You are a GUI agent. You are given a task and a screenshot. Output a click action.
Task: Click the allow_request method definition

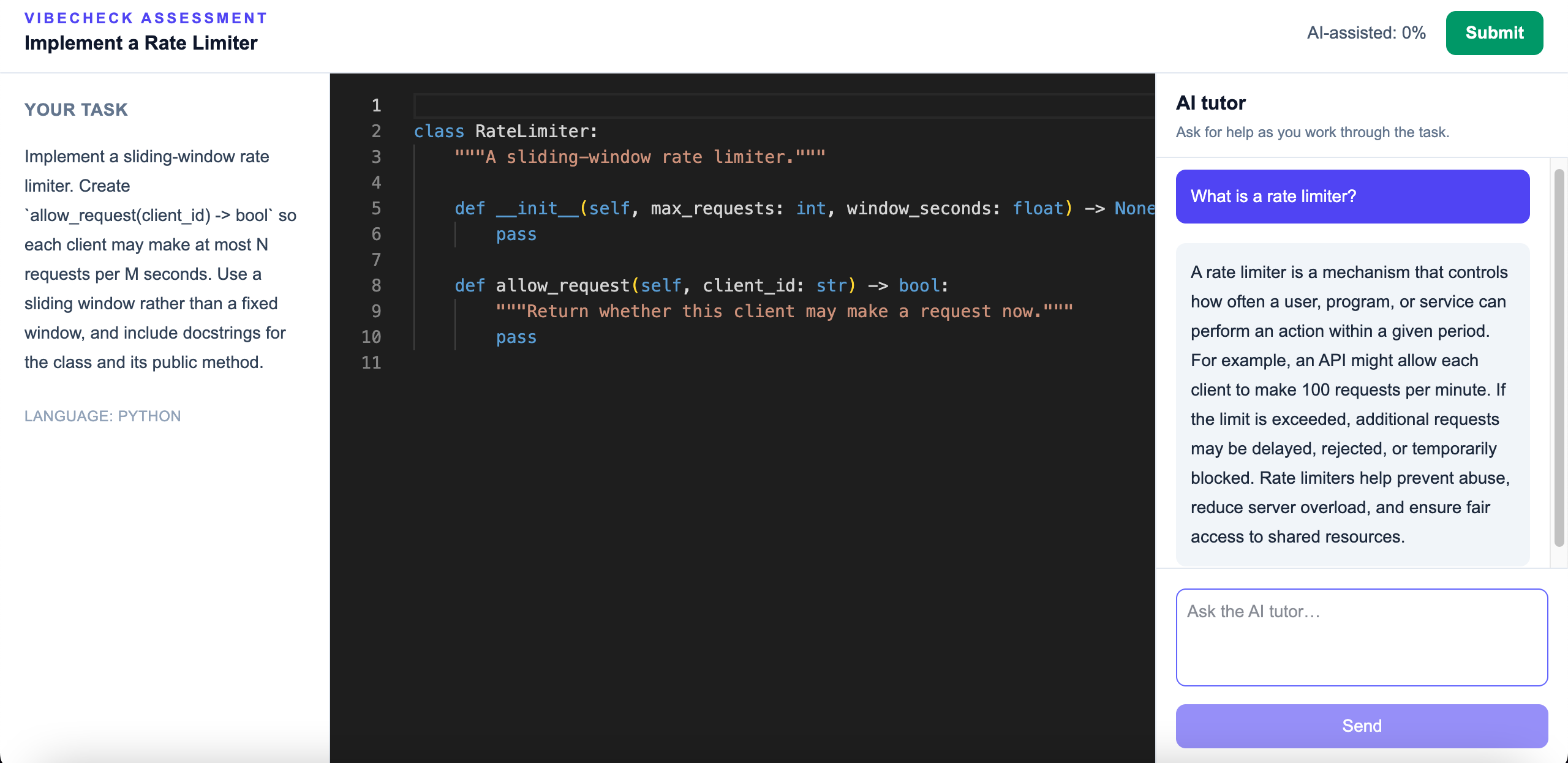[701, 285]
